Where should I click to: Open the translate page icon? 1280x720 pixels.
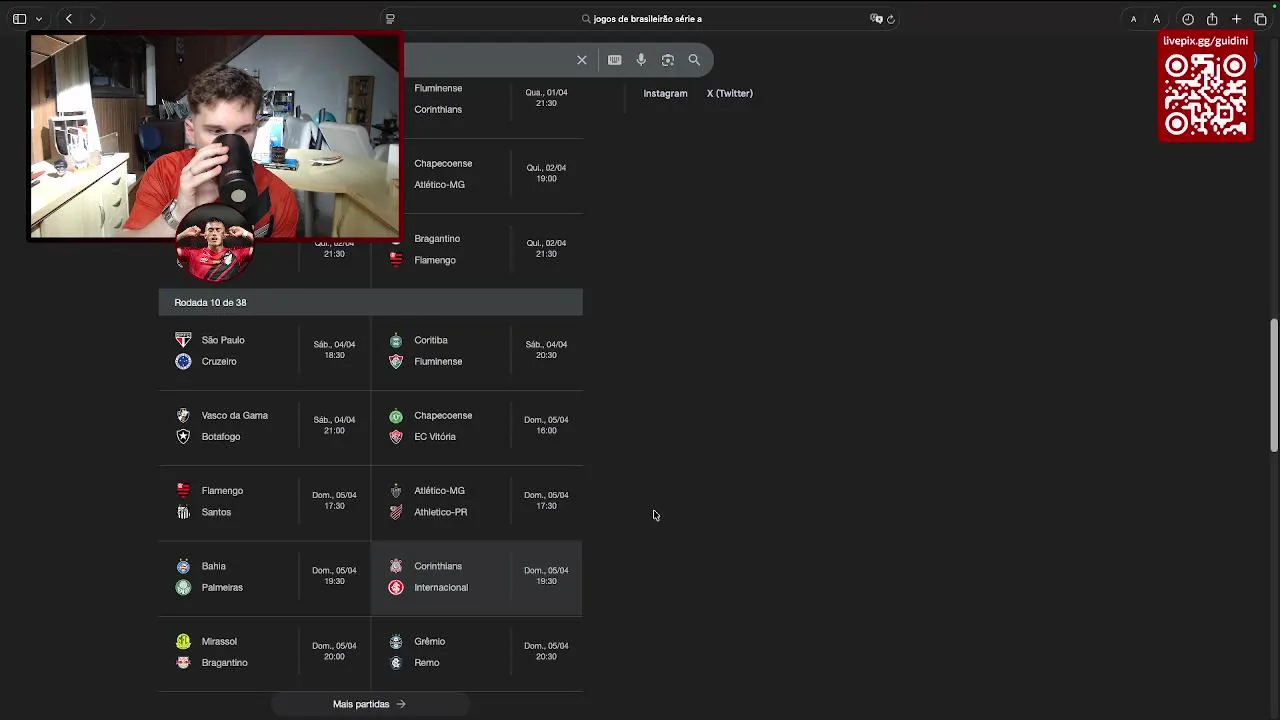point(876,19)
